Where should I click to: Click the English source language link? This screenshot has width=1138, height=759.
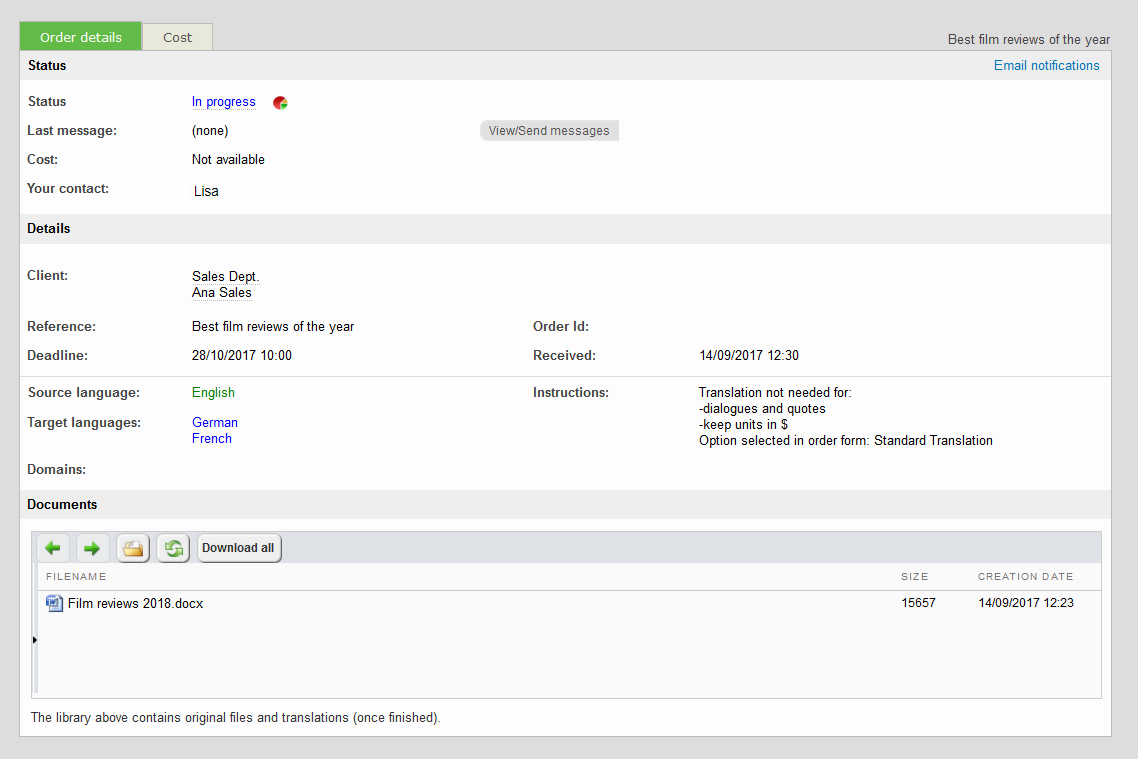pyautogui.click(x=213, y=393)
